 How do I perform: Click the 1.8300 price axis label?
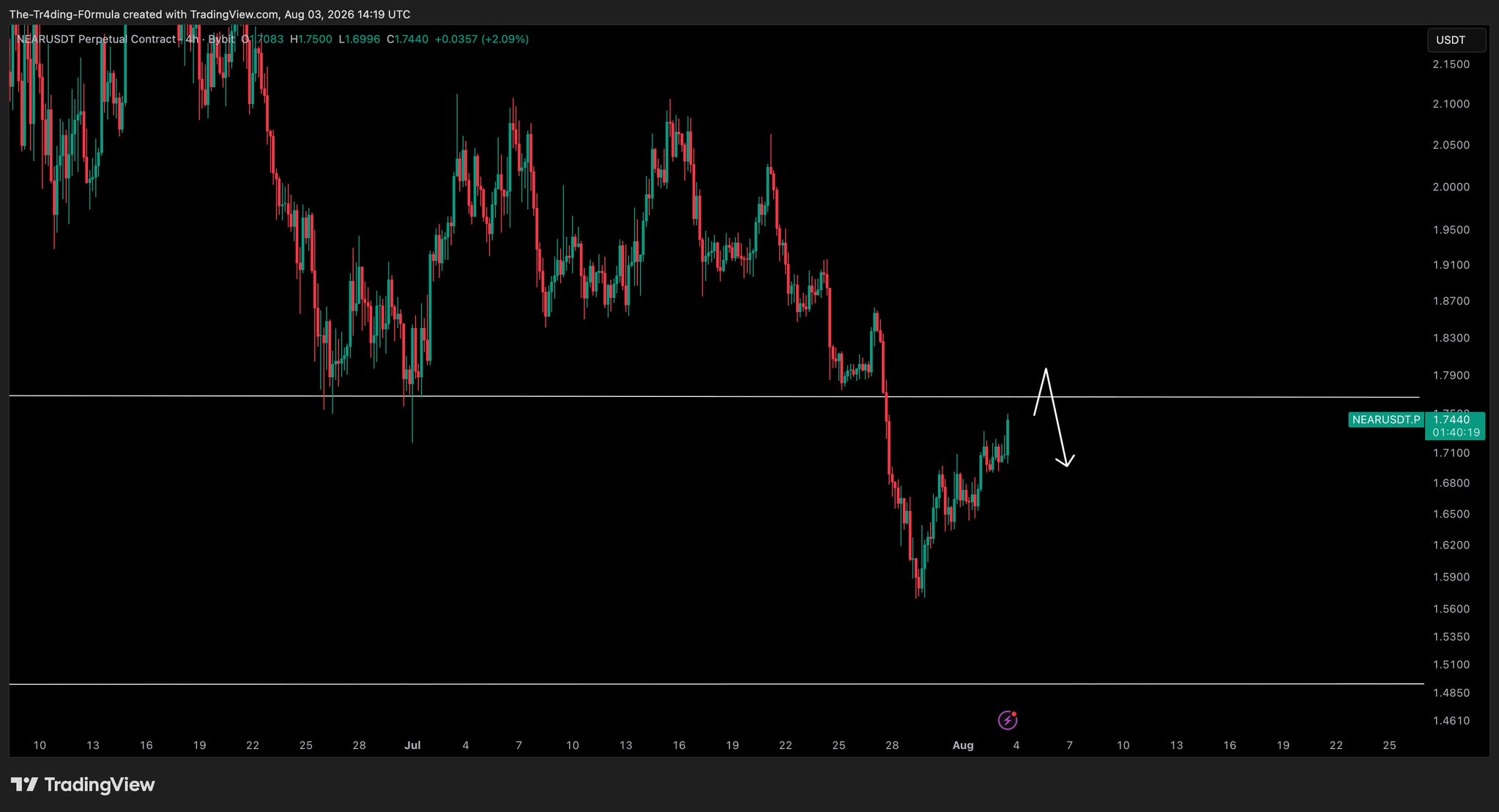pos(1451,338)
